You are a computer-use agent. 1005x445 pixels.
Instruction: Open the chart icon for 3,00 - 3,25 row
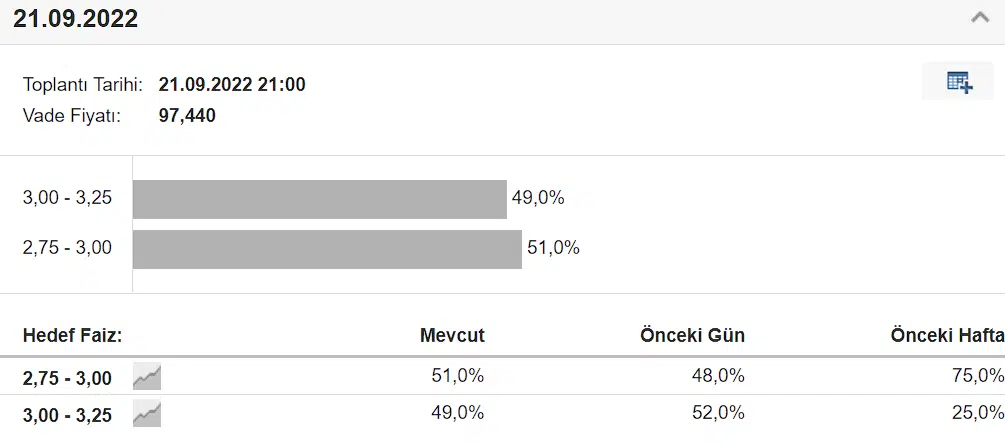[x=147, y=413]
